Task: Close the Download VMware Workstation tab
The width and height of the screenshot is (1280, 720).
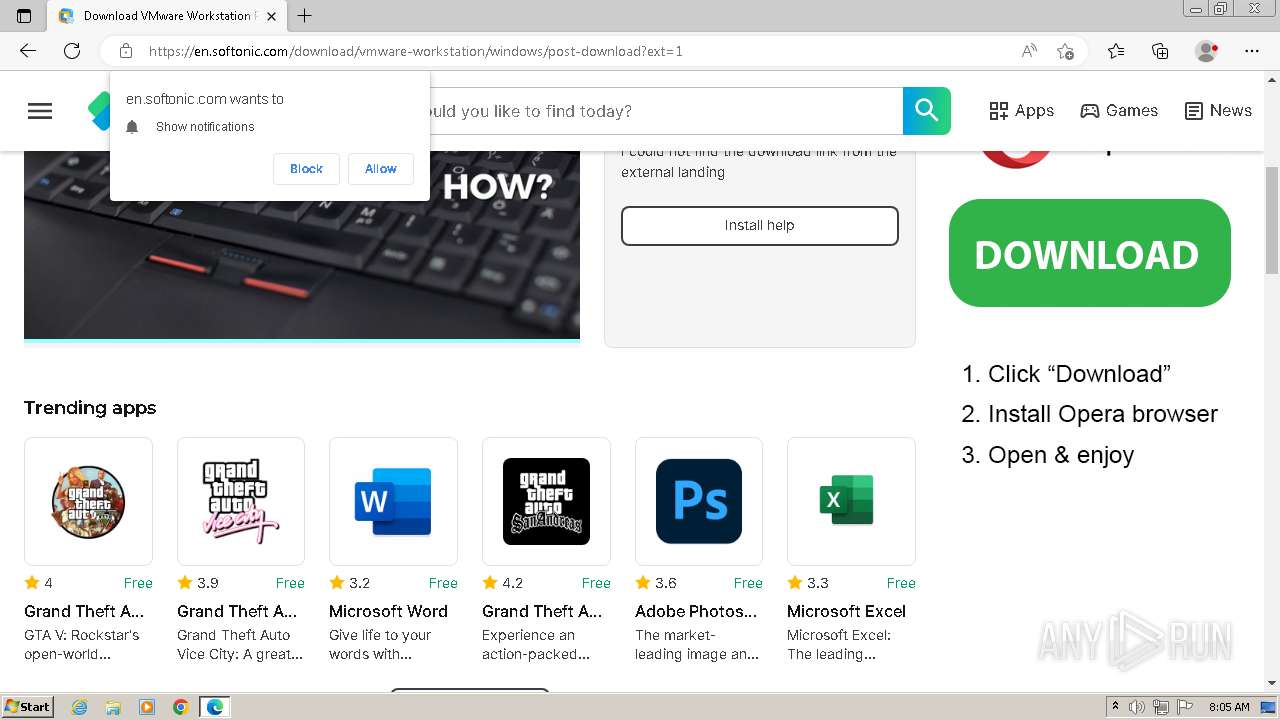Action: pos(271,16)
